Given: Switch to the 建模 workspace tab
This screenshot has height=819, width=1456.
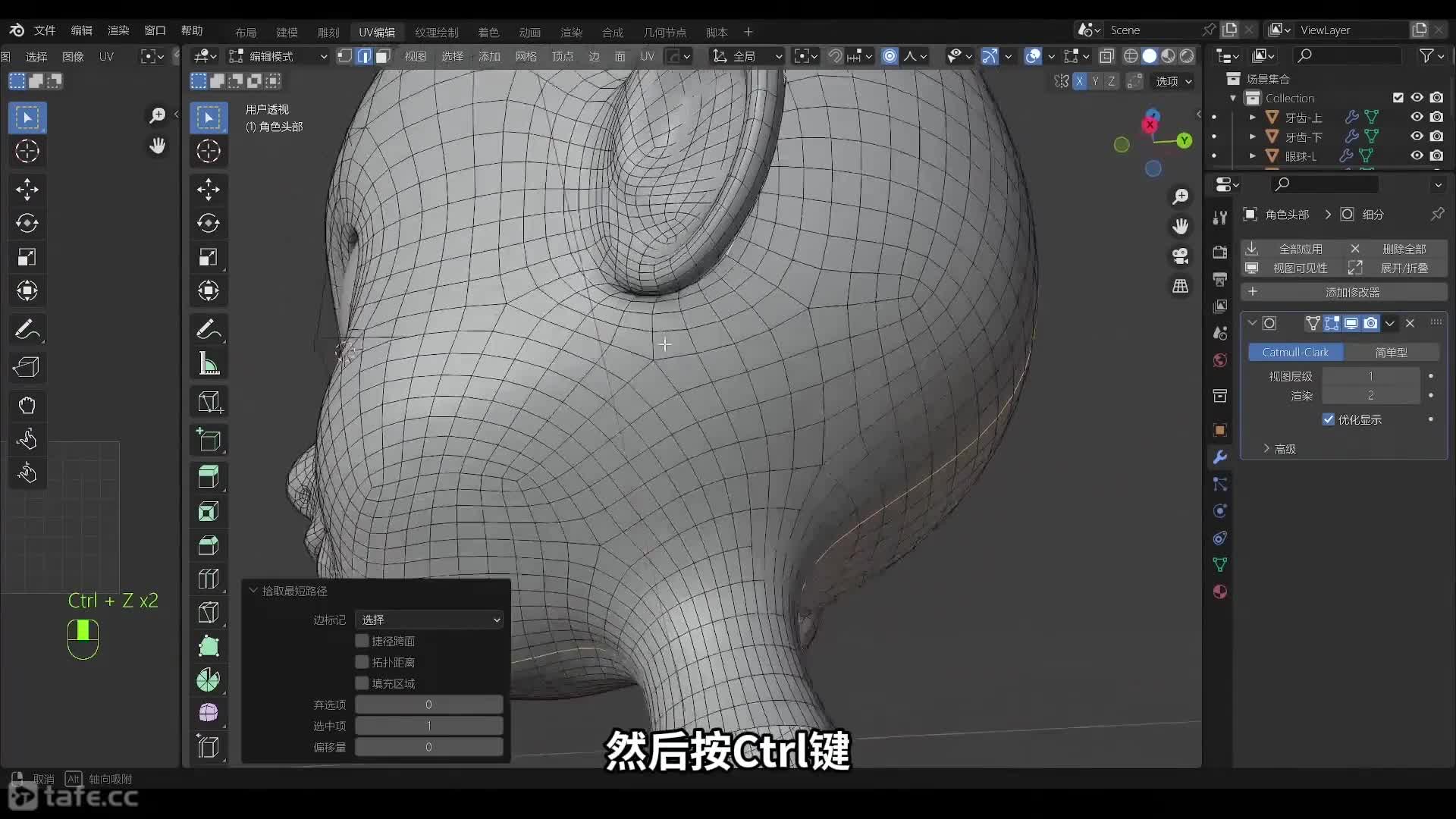Looking at the screenshot, I should (287, 32).
